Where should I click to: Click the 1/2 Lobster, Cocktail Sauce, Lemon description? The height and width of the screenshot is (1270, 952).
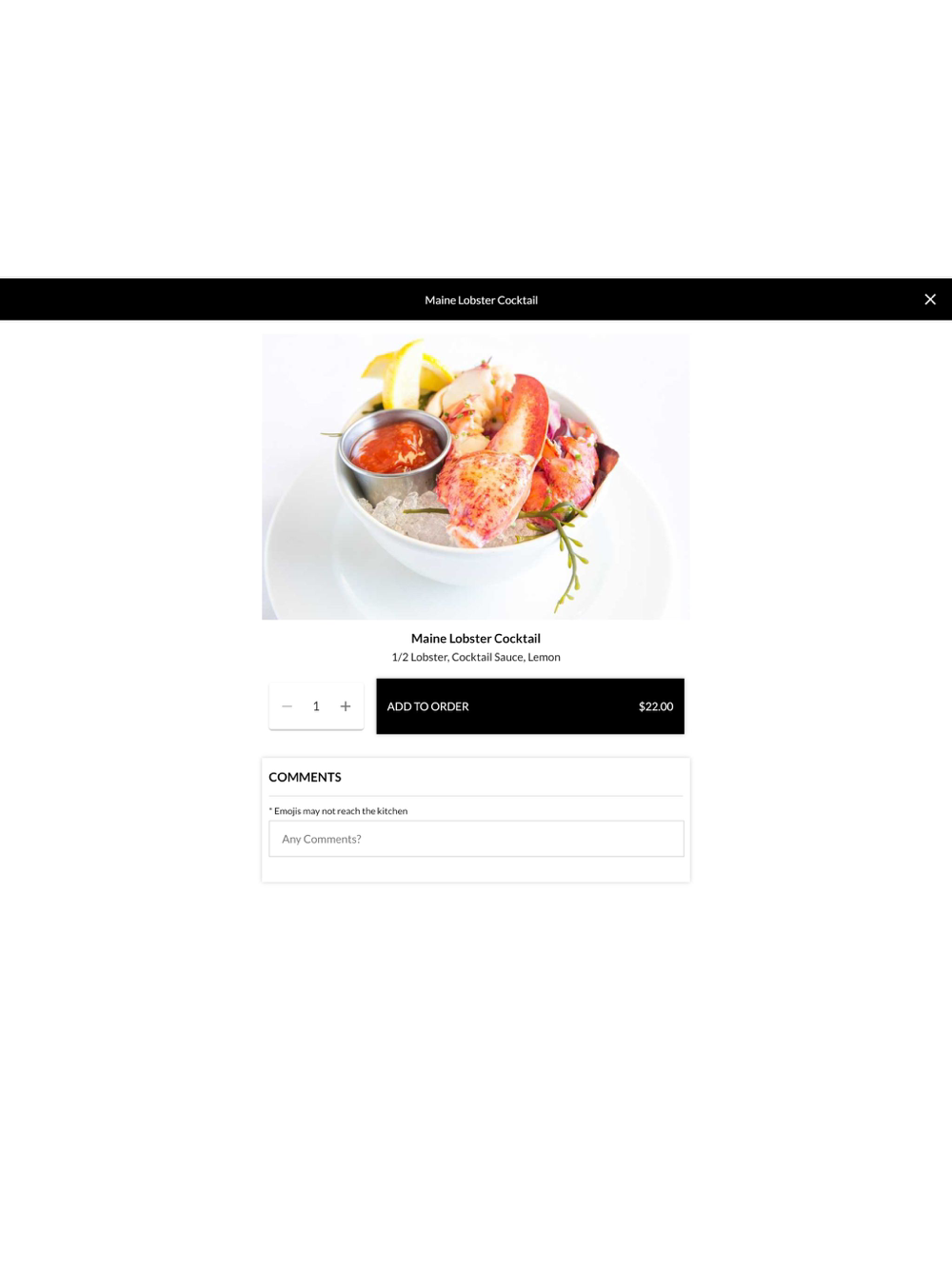tap(476, 657)
